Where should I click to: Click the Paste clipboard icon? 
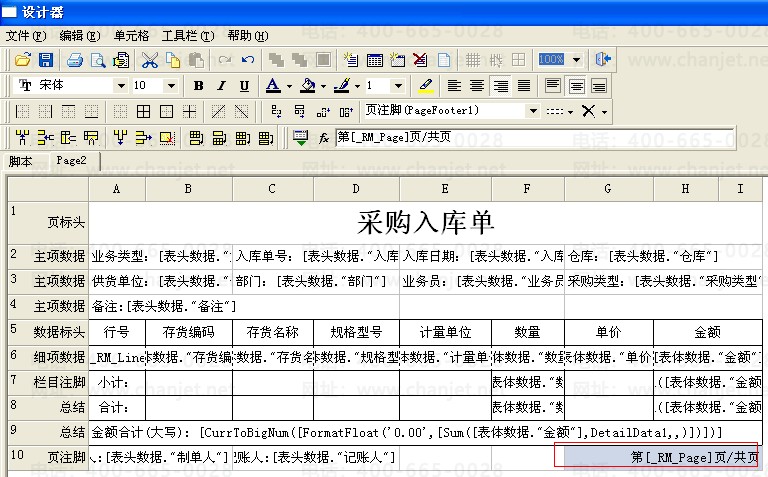coord(196,60)
